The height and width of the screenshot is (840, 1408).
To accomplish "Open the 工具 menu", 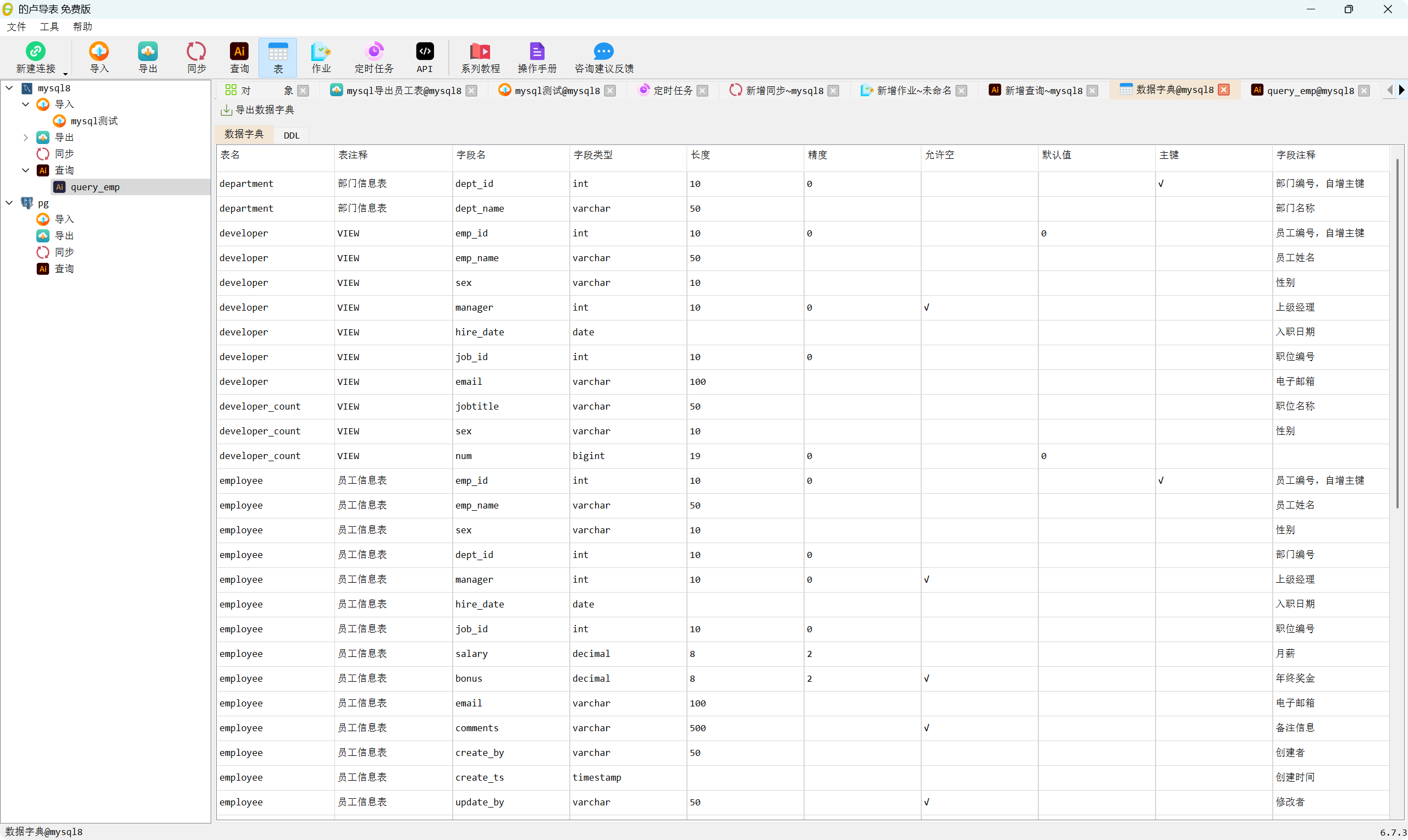I will 50,26.
